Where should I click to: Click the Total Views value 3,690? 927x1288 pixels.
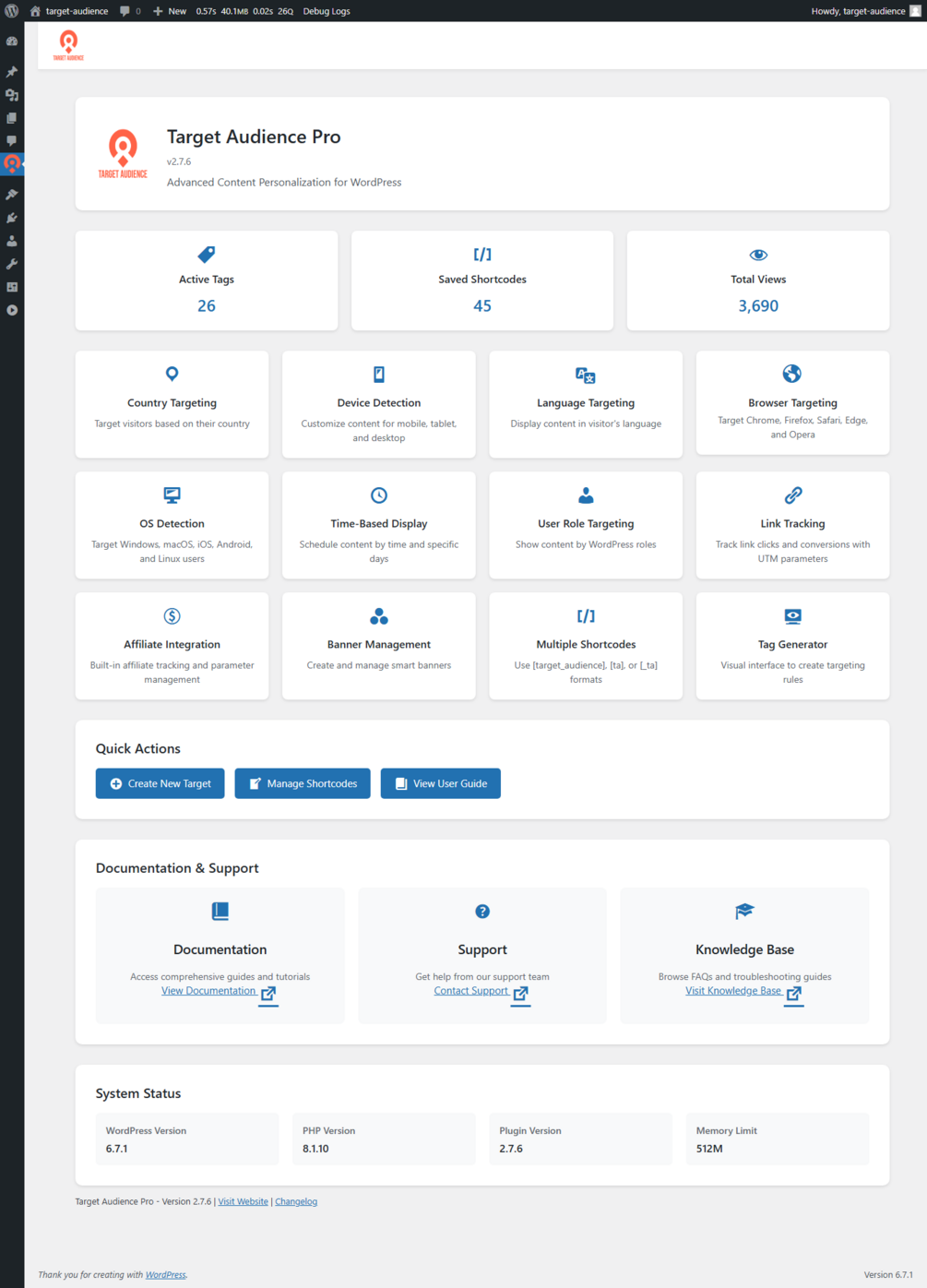point(758,305)
